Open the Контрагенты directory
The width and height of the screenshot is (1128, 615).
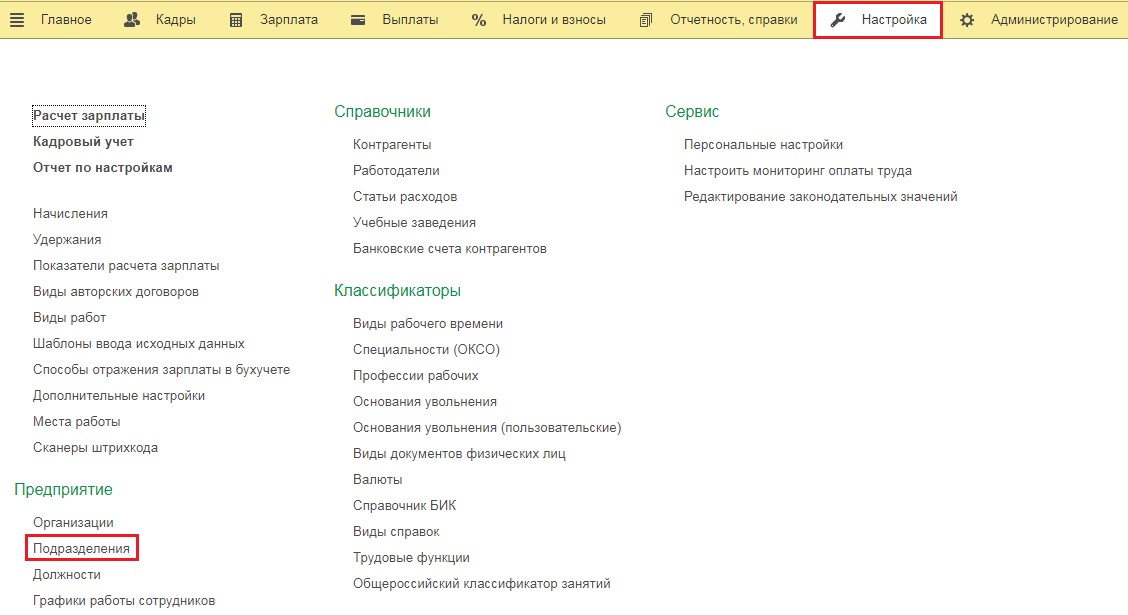pyautogui.click(x=392, y=145)
